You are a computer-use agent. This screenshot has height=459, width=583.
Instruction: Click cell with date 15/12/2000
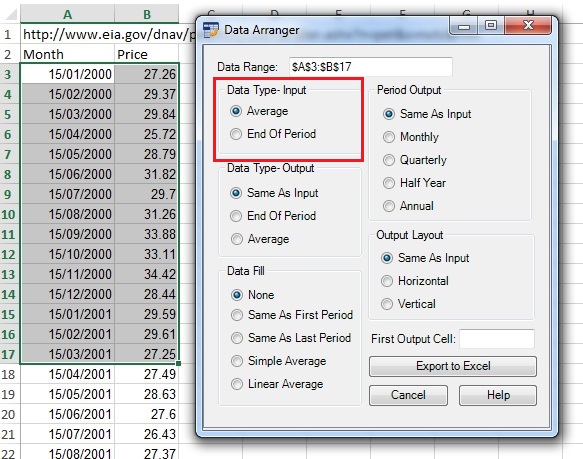pyautogui.click(x=67, y=295)
